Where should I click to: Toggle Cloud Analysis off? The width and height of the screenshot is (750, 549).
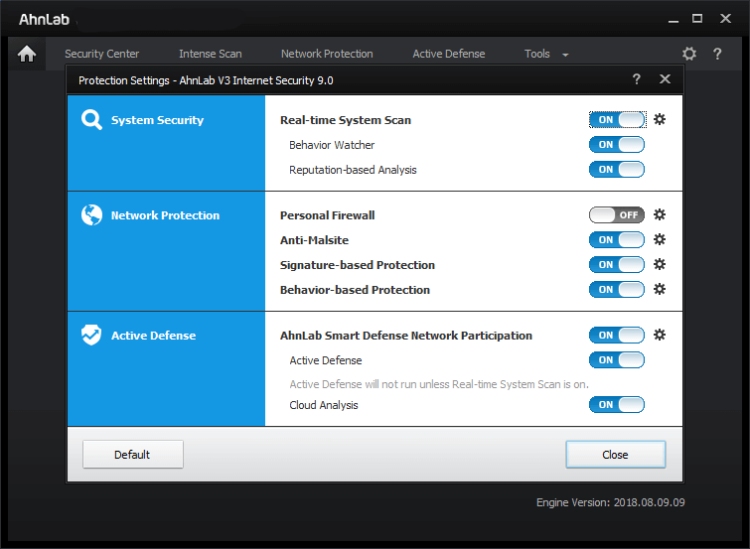(617, 405)
